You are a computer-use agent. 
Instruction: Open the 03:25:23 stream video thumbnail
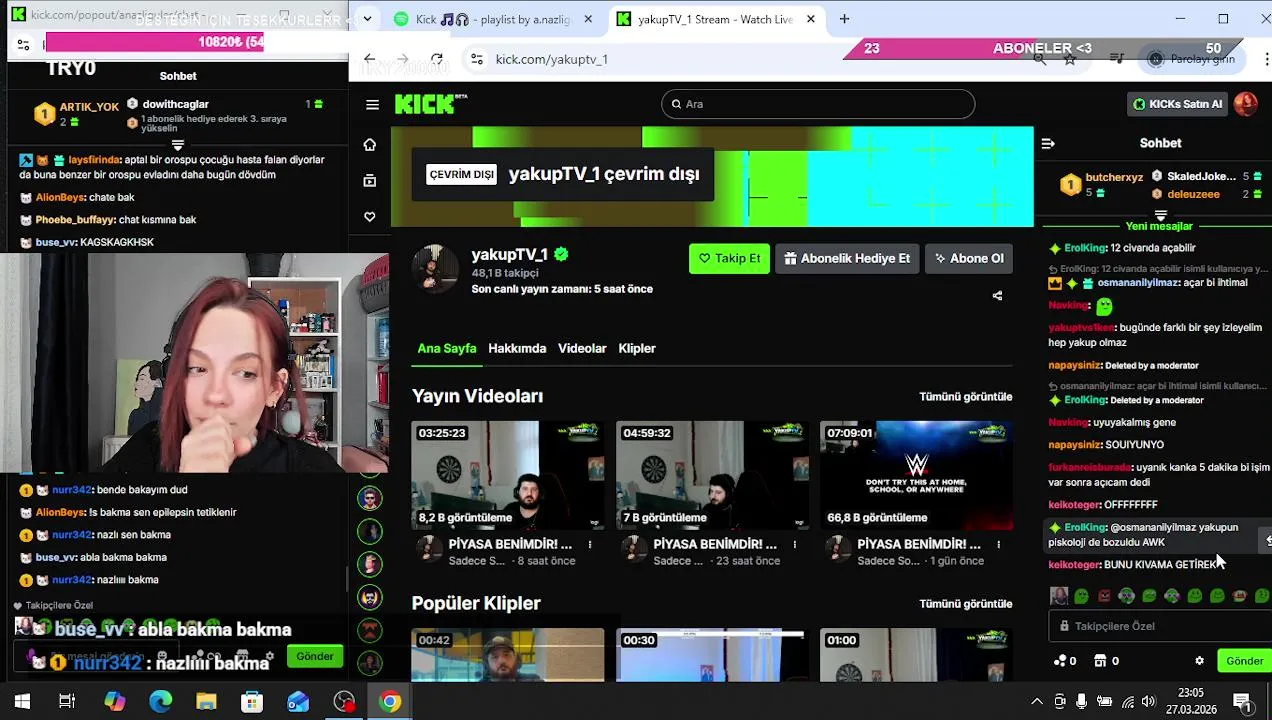pyautogui.click(x=508, y=475)
